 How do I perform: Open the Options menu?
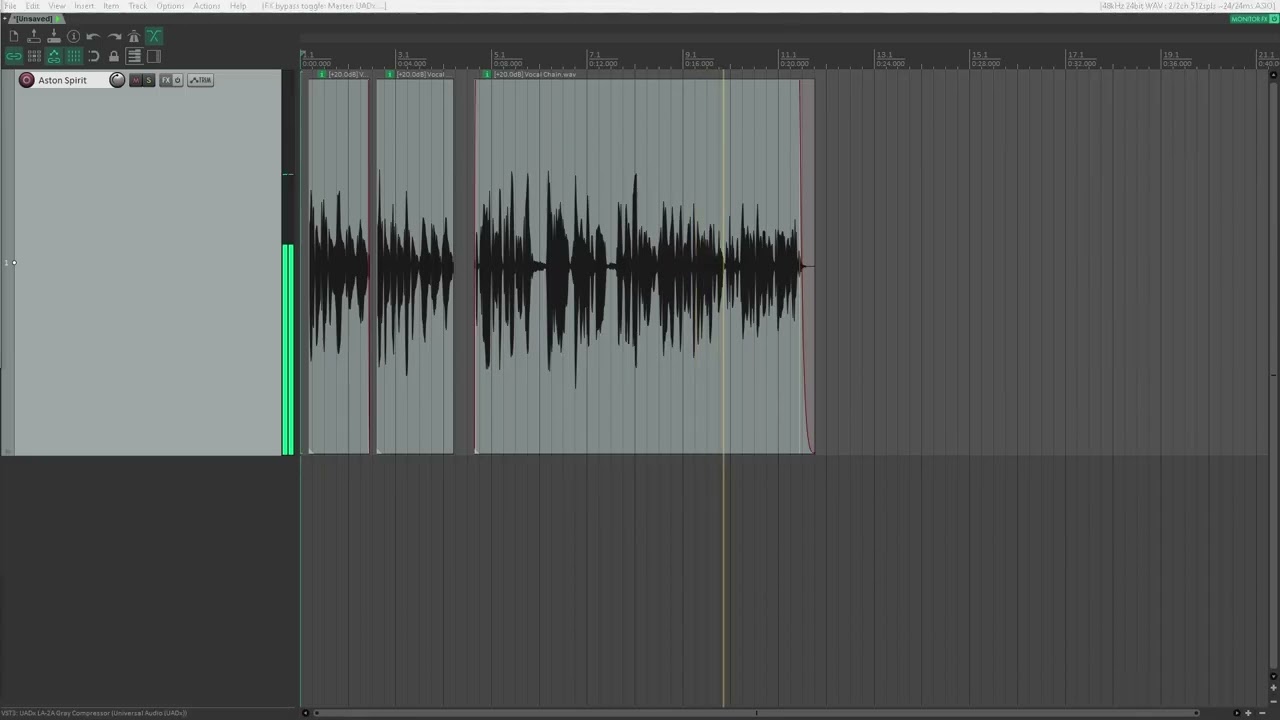170,6
